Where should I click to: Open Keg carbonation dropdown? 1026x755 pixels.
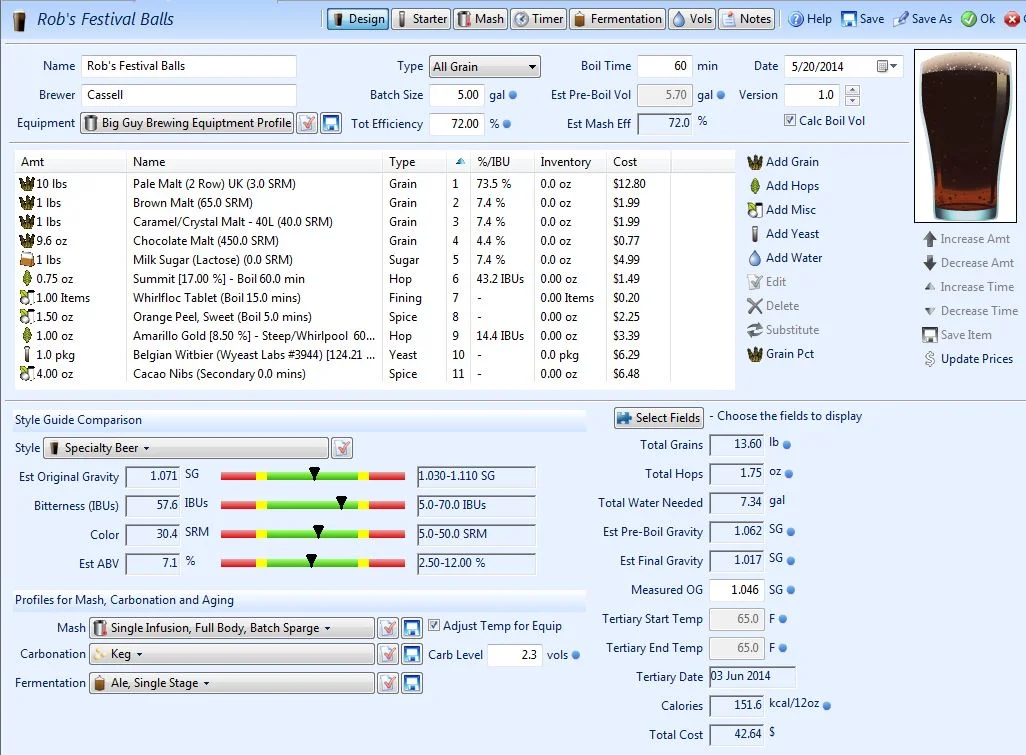click(x=232, y=654)
